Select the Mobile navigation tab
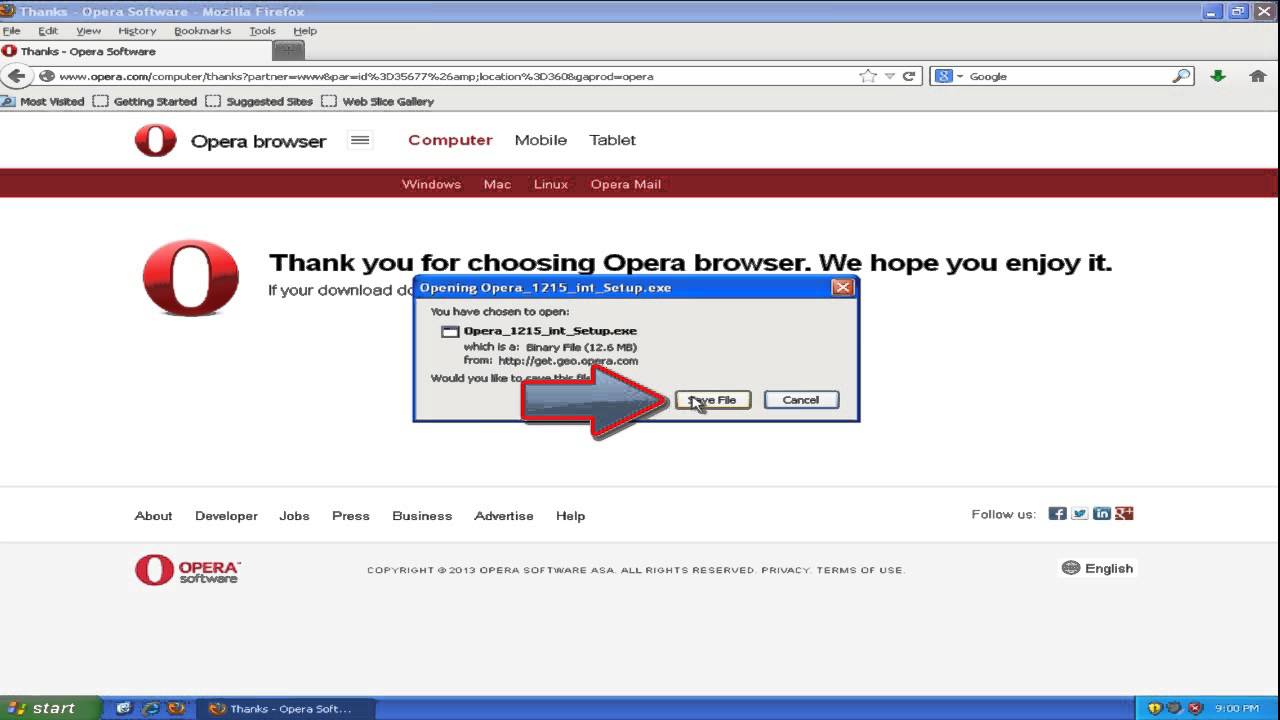Viewport: 1280px width, 720px height. click(x=541, y=140)
